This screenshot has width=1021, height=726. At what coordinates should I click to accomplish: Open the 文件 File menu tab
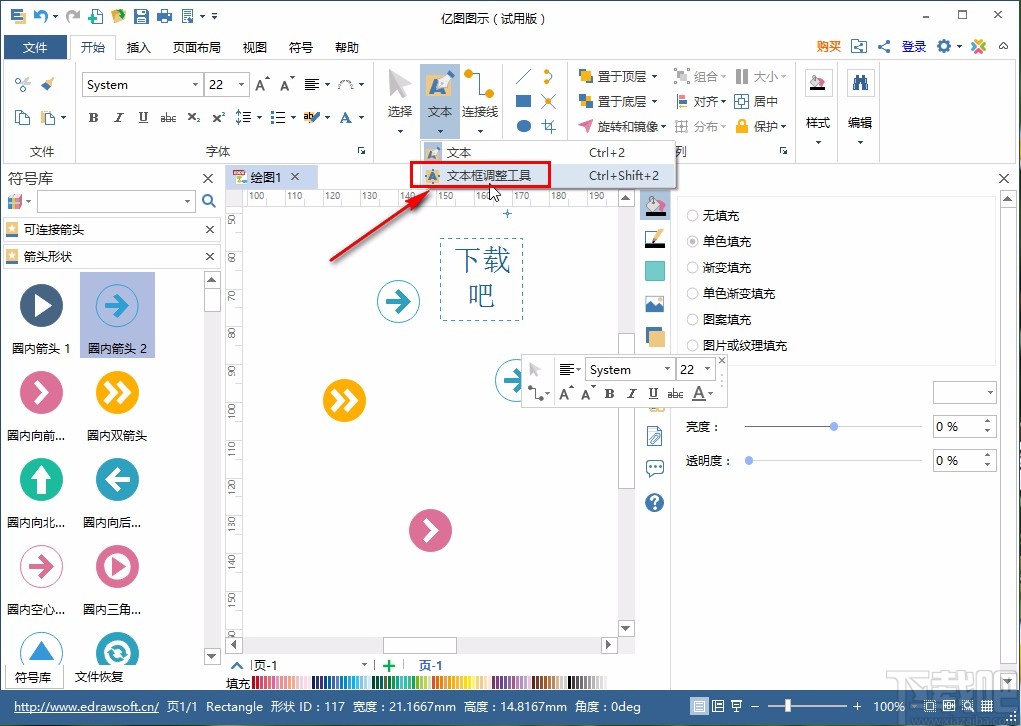pyautogui.click(x=35, y=48)
